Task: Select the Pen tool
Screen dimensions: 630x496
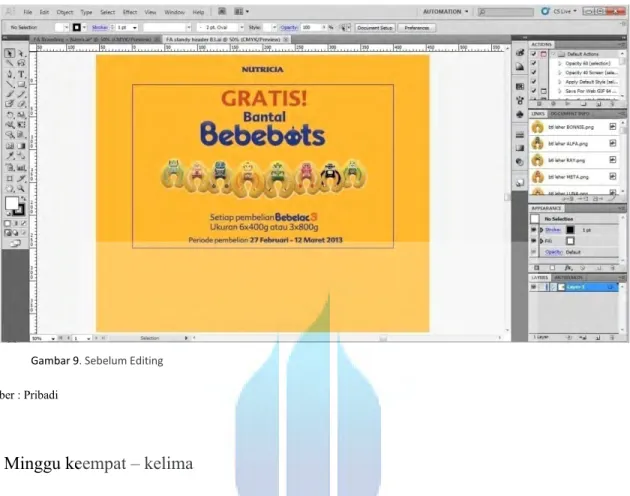Action: 10,74
